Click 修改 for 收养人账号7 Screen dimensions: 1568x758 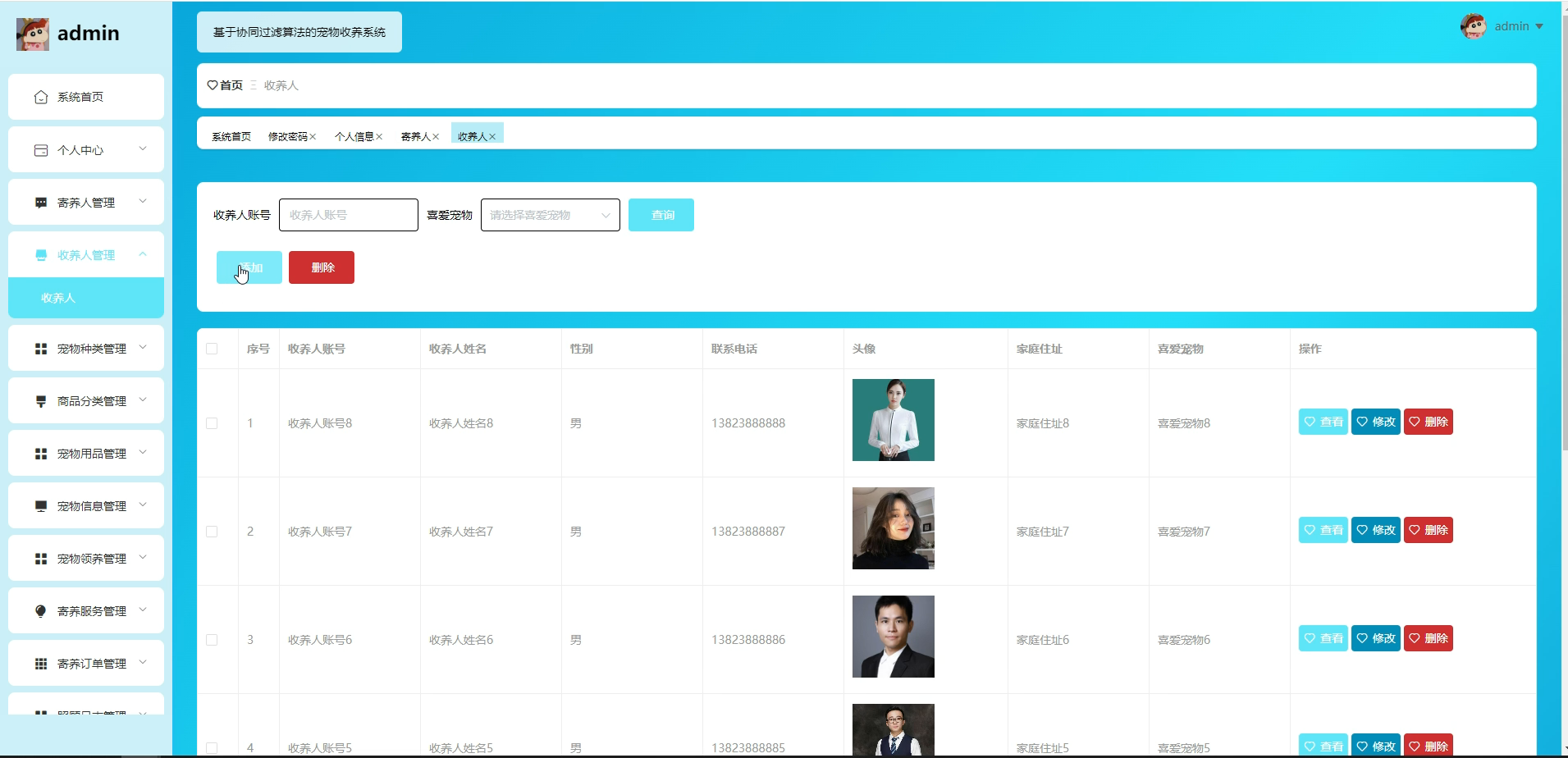click(x=1376, y=530)
